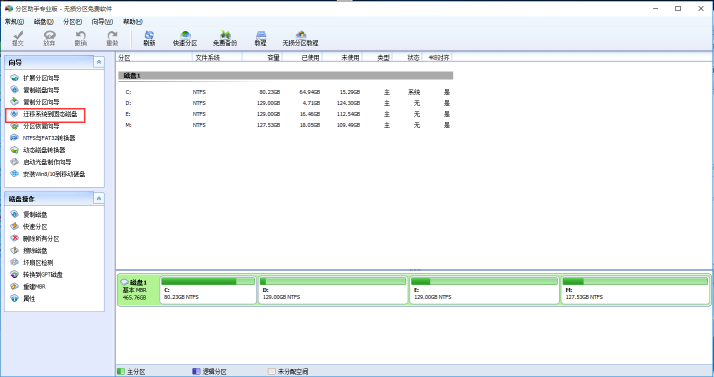714x377 pixels.
Task: Open the 磁盘(D) menu
Action: (44, 21)
